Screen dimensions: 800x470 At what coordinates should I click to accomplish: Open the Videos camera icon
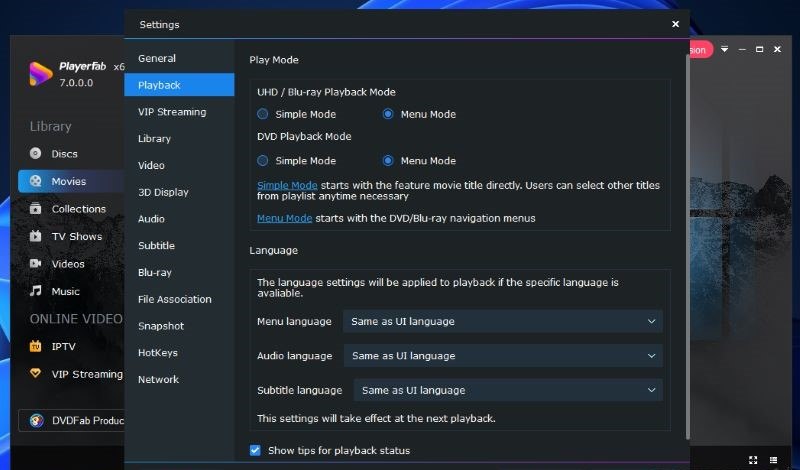pyautogui.click(x=35, y=263)
